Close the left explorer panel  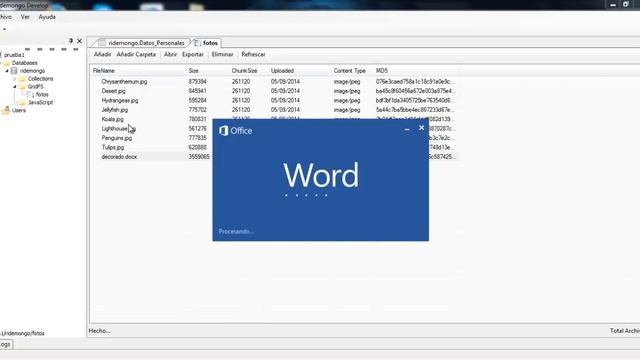tap(80, 41)
